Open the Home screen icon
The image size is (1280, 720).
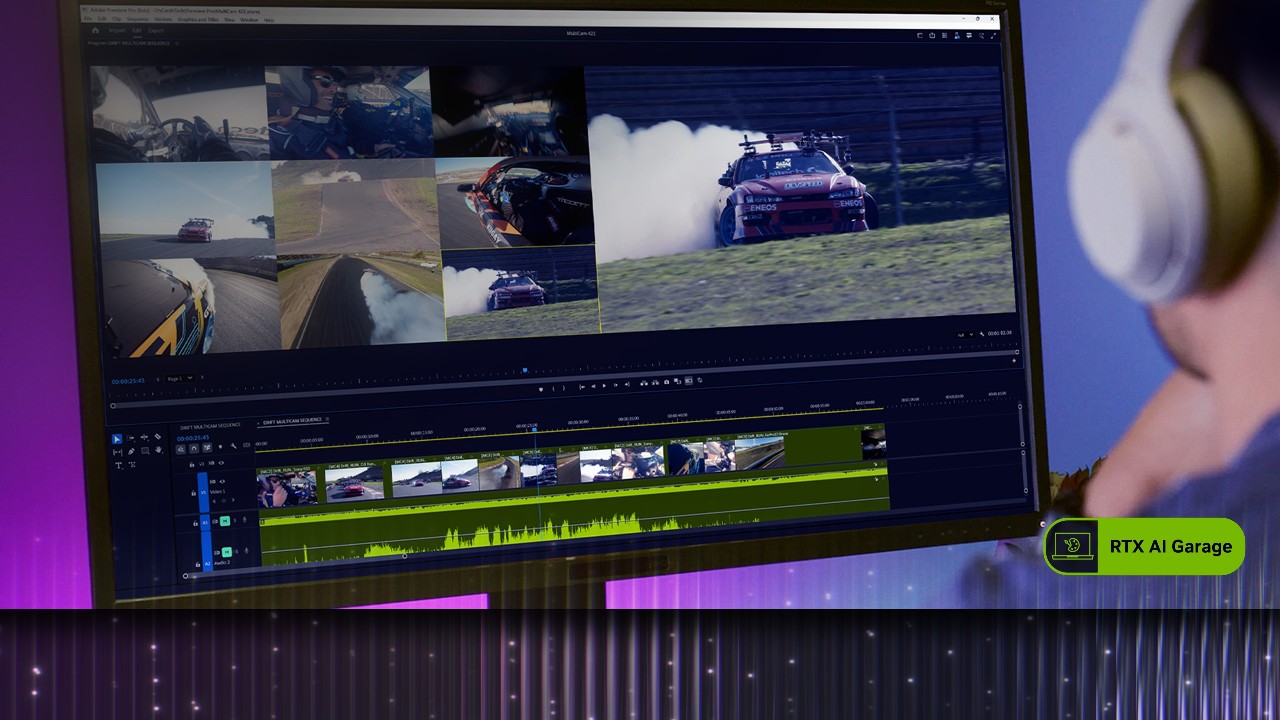pyautogui.click(x=95, y=30)
